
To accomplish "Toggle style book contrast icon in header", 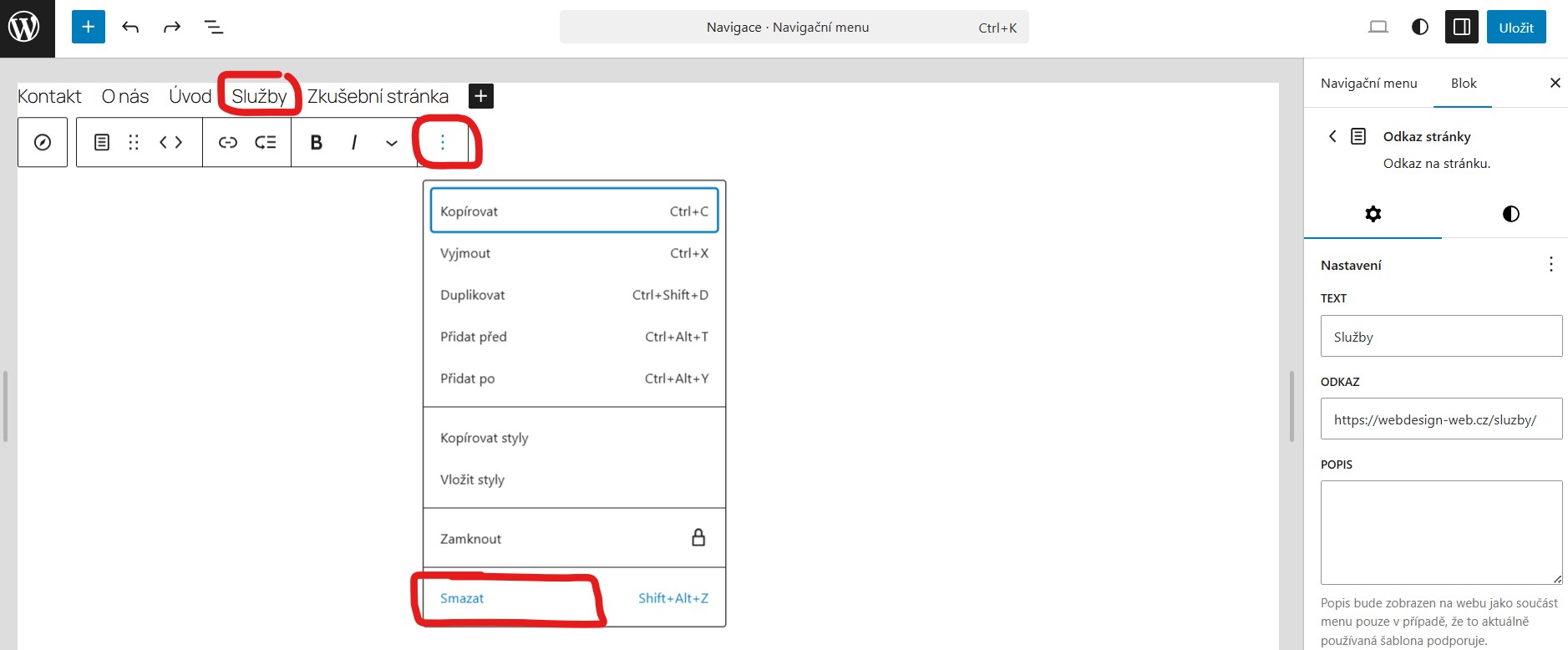I will click(x=1420, y=27).
